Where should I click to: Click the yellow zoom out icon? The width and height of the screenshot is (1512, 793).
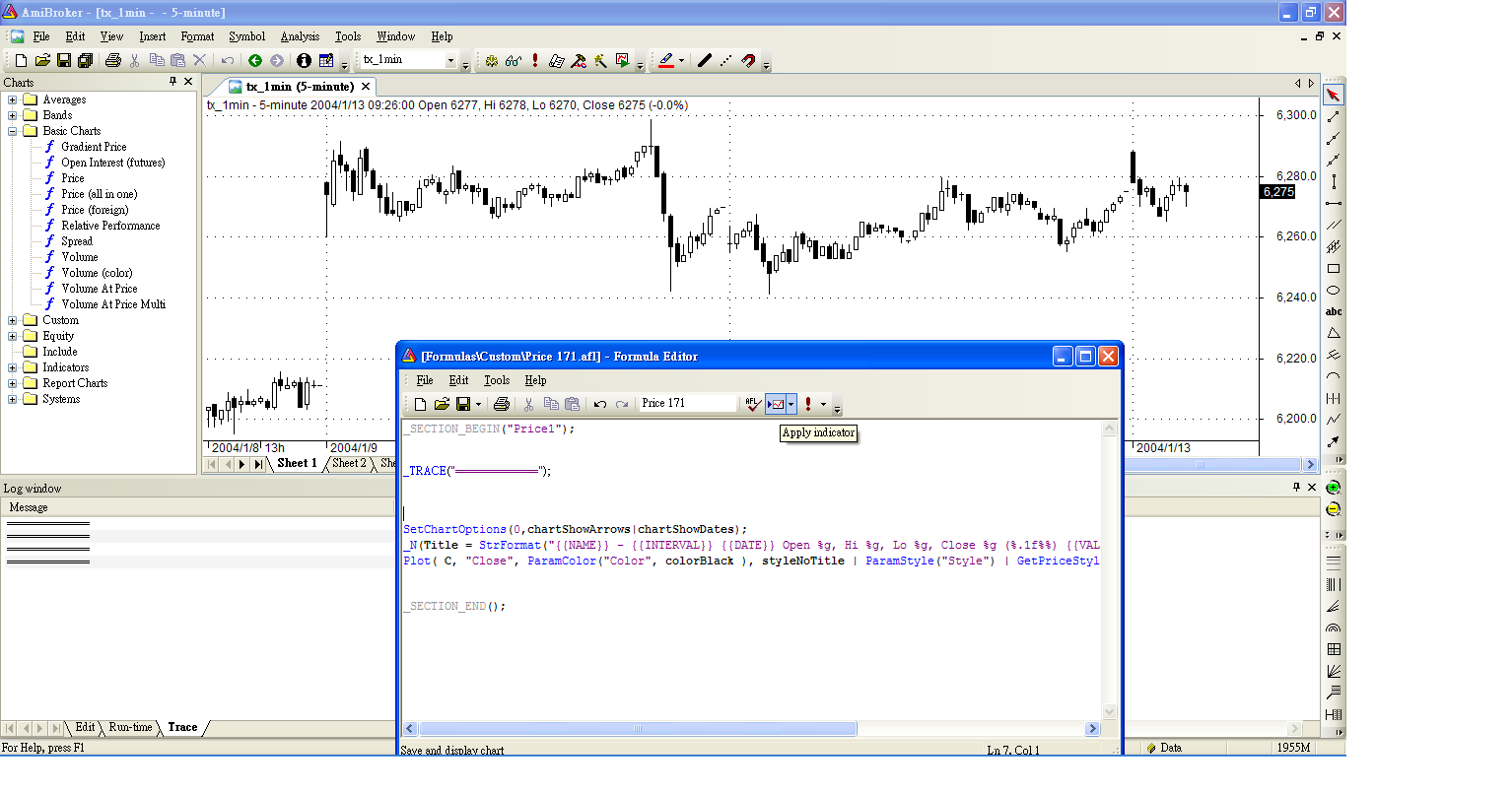point(1334,509)
